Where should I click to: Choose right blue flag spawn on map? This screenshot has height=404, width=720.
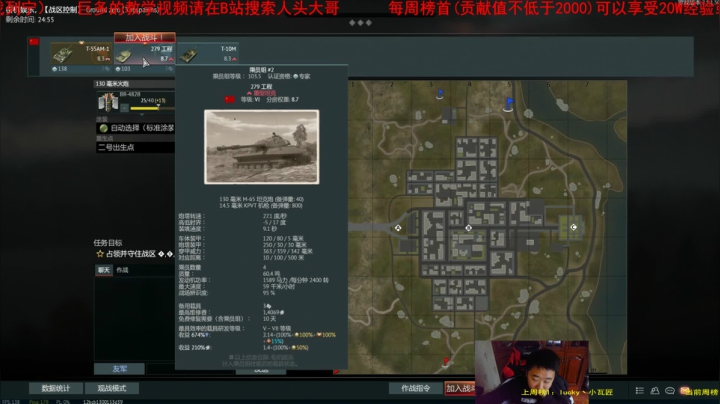point(509,104)
